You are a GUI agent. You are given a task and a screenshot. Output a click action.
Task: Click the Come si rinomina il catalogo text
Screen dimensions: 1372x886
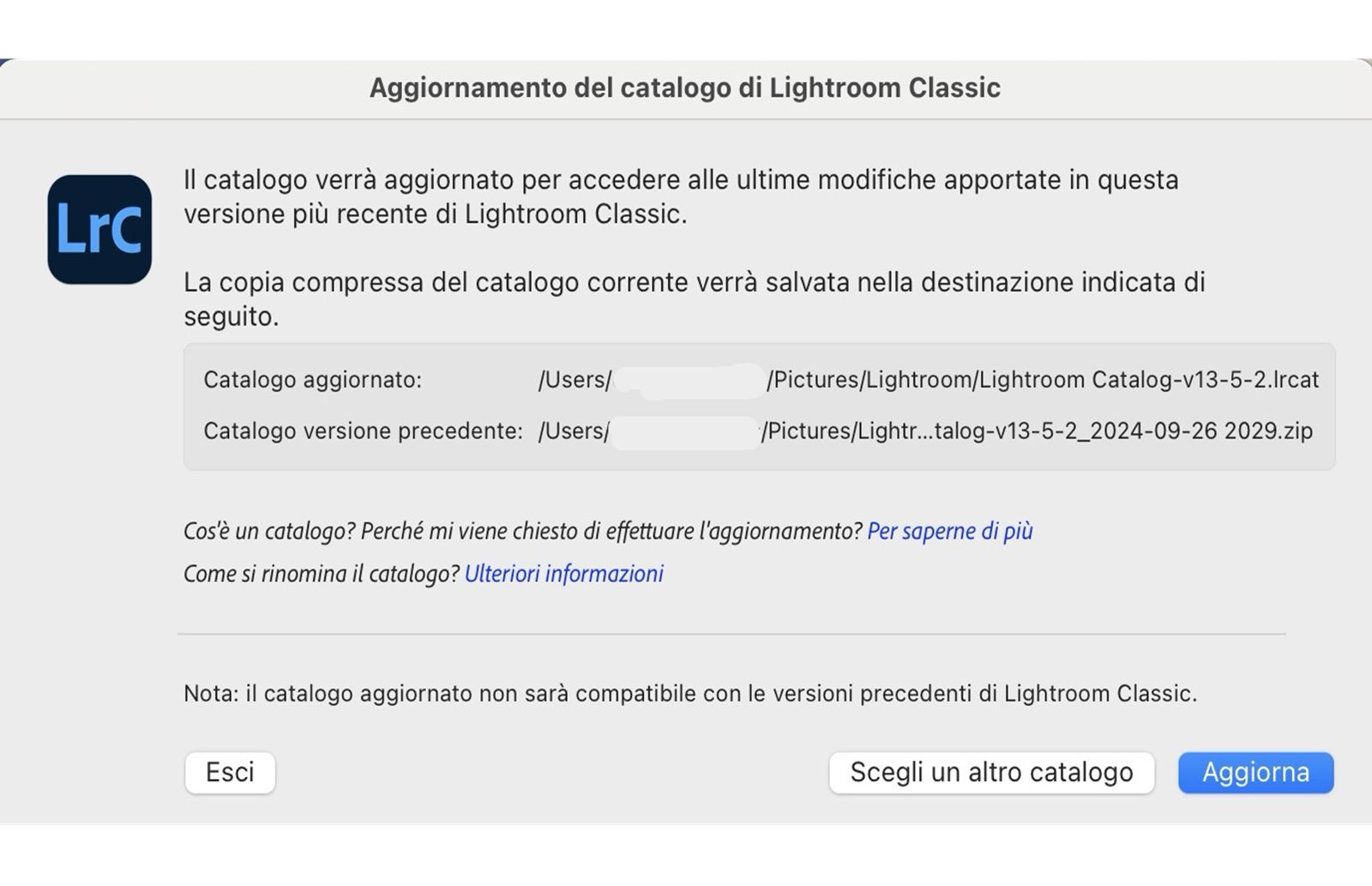pyautogui.click(x=317, y=573)
